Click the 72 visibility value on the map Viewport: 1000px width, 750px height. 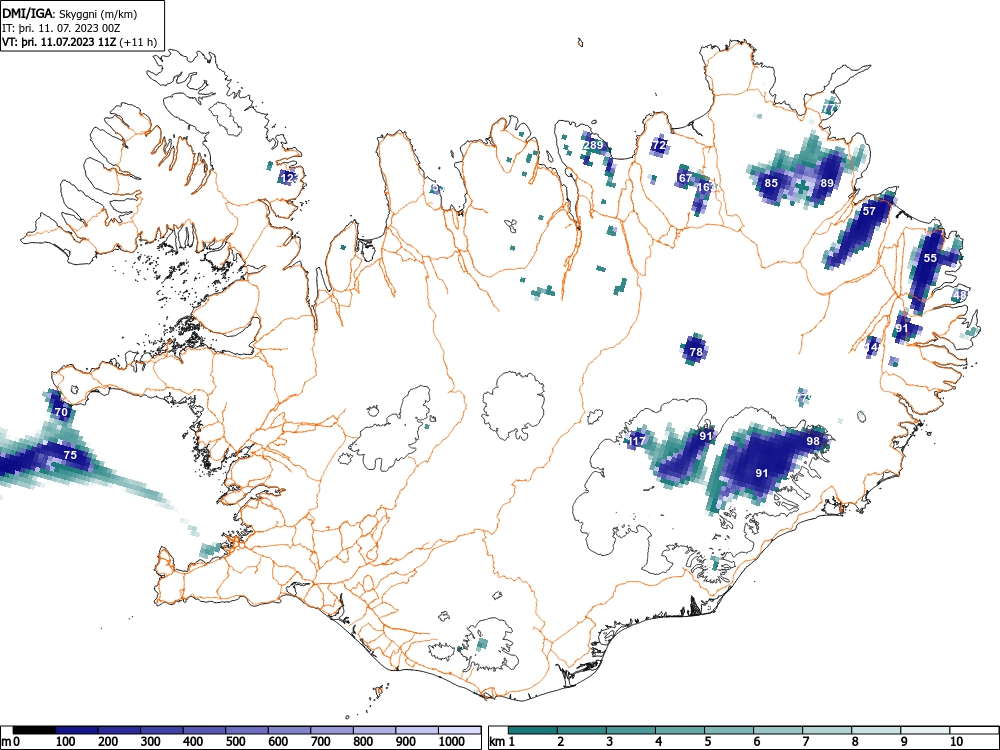(x=659, y=145)
